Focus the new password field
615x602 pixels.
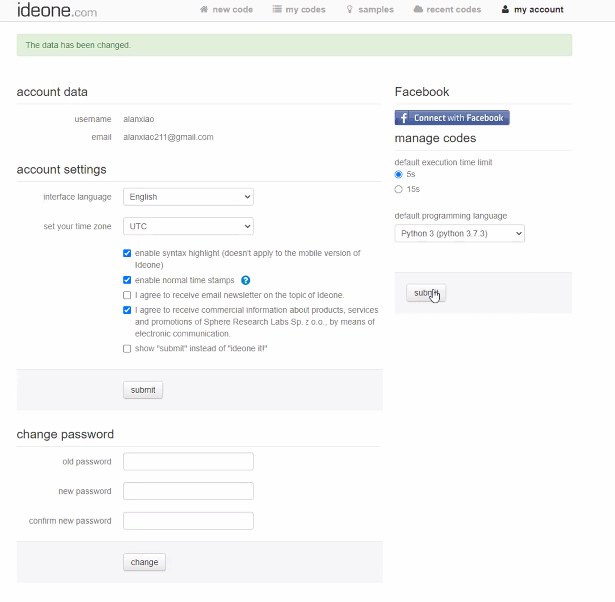pyautogui.click(x=188, y=491)
